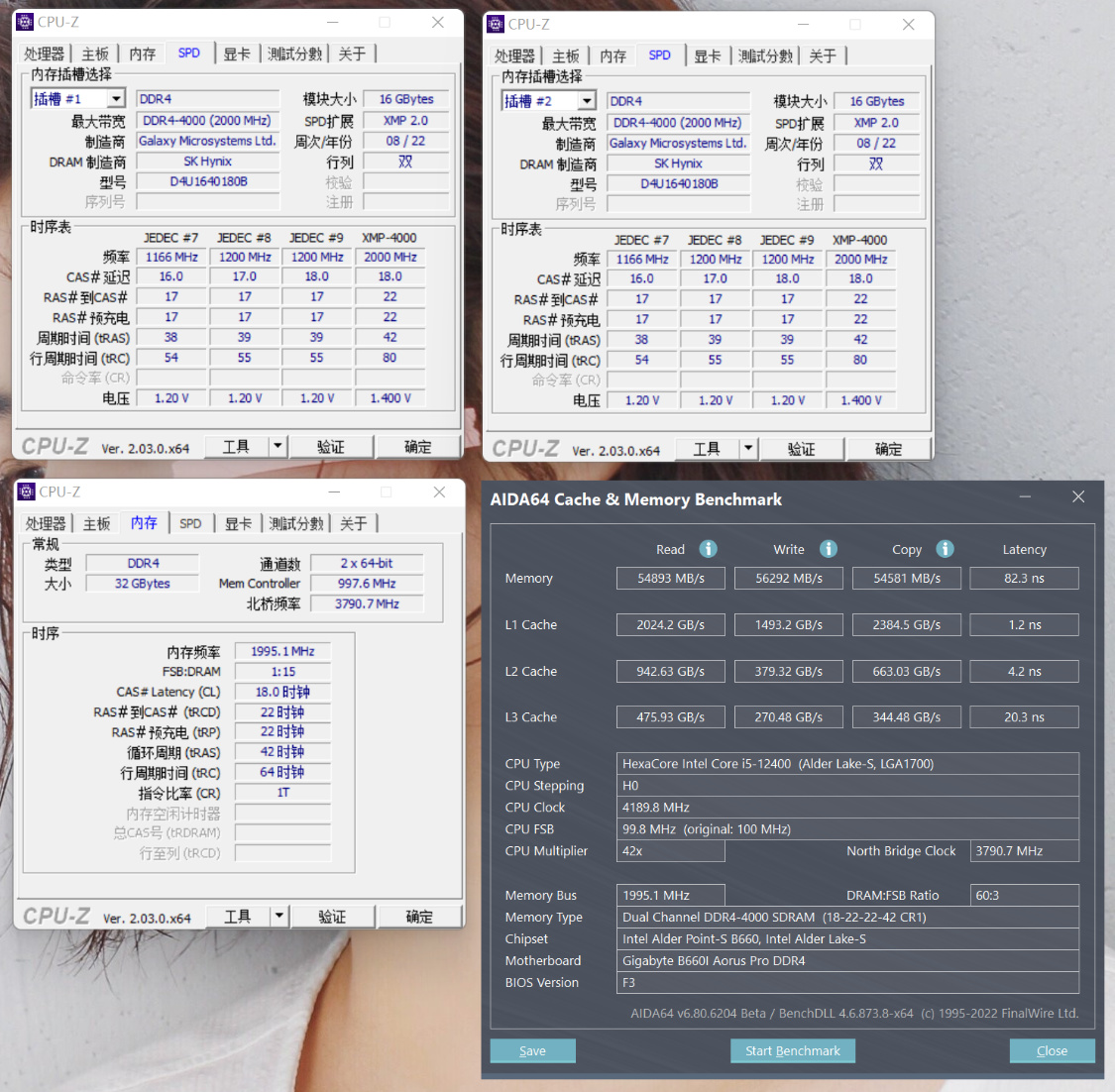Expand 工具 arrow in top-left CPU-Z

278,447
